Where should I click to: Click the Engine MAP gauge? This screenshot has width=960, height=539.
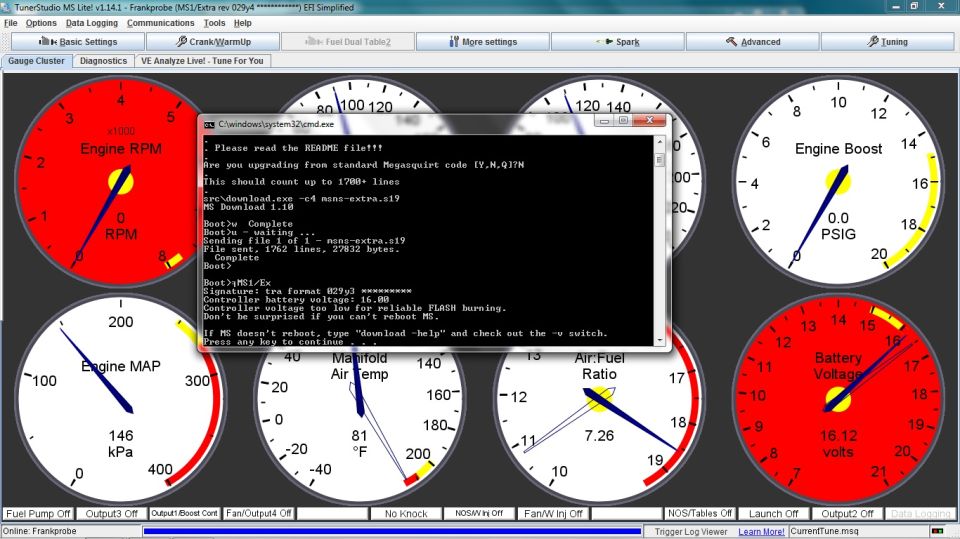point(121,400)
